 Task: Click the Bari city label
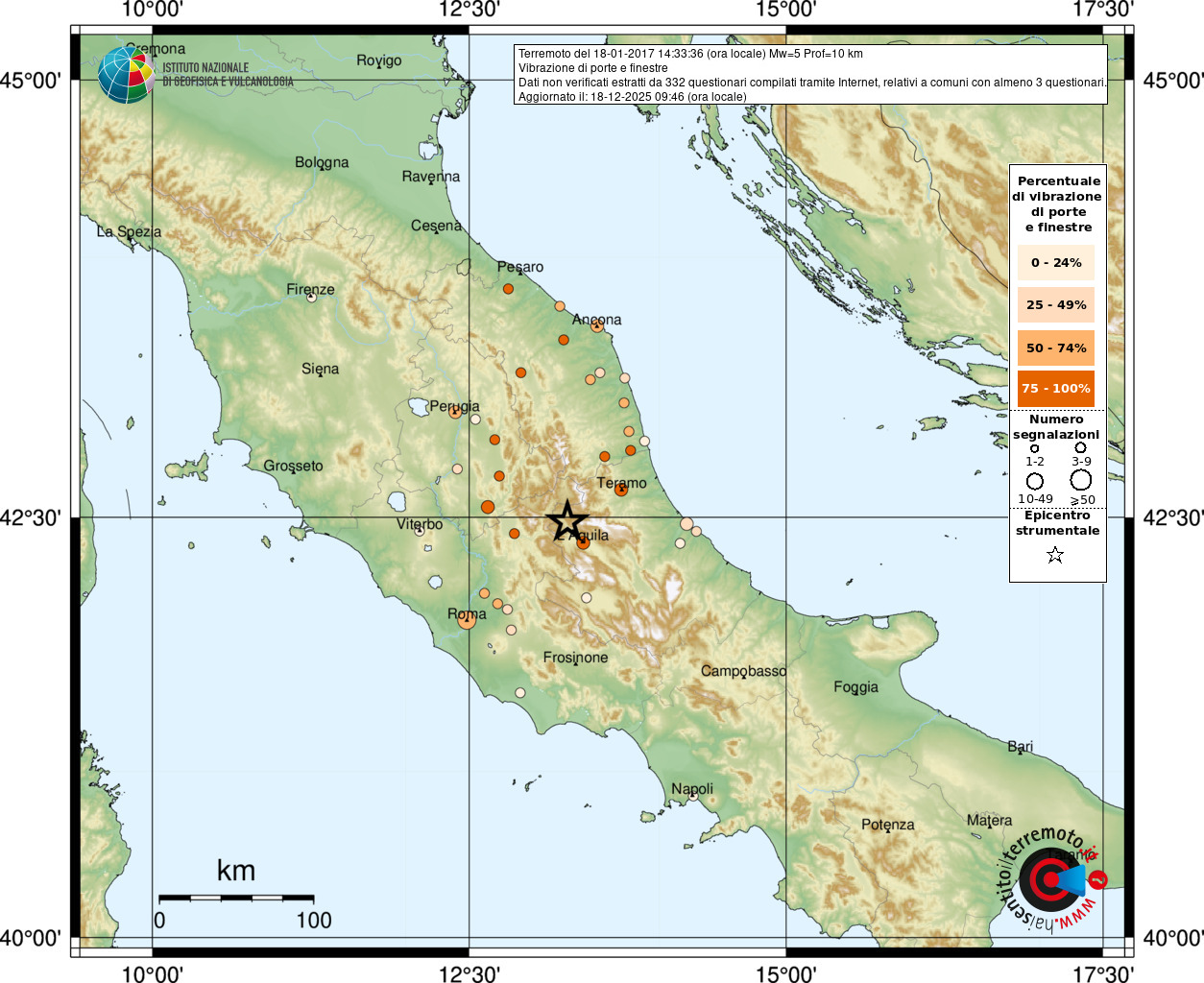tap(1021, 746)
